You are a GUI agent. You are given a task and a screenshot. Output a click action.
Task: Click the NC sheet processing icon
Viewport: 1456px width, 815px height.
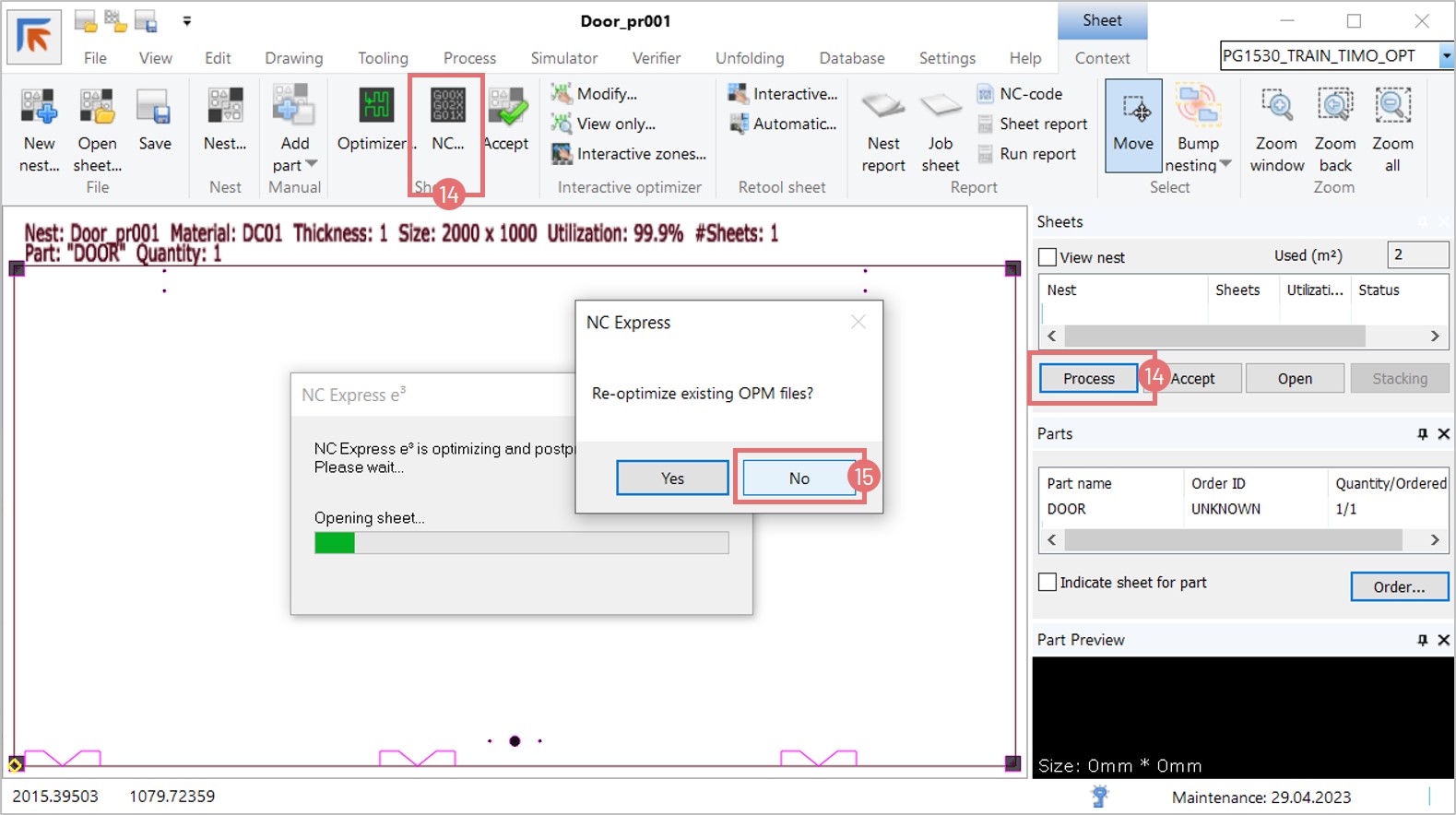[x=448, y=109]
